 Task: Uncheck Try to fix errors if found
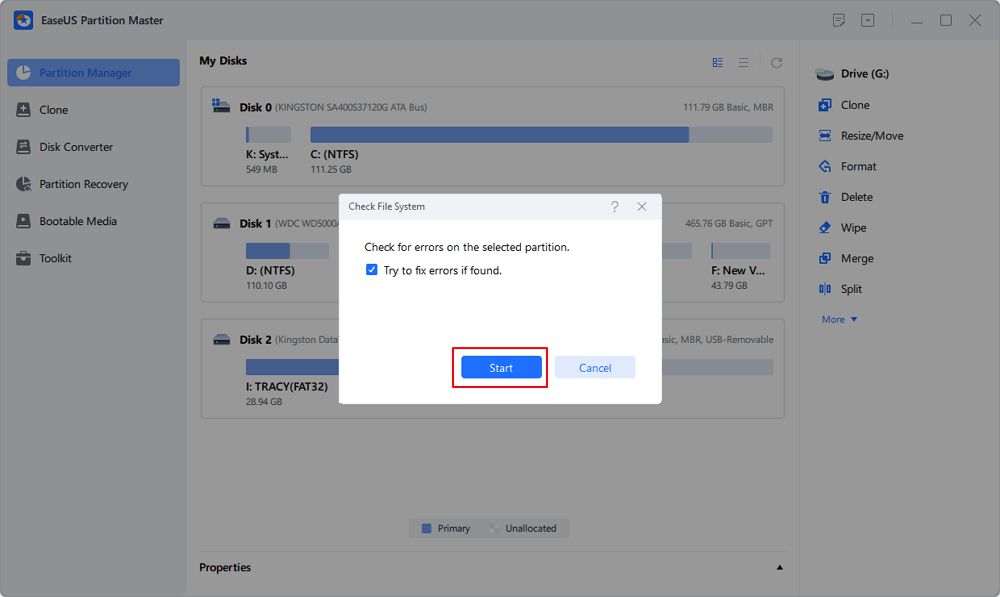(372, 271)
